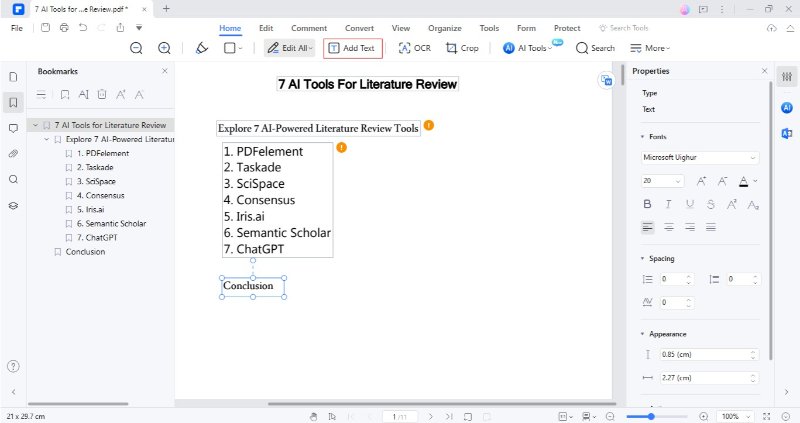Switch to the Protect tab
Screen dimensions: 800x423
[567, 28]
